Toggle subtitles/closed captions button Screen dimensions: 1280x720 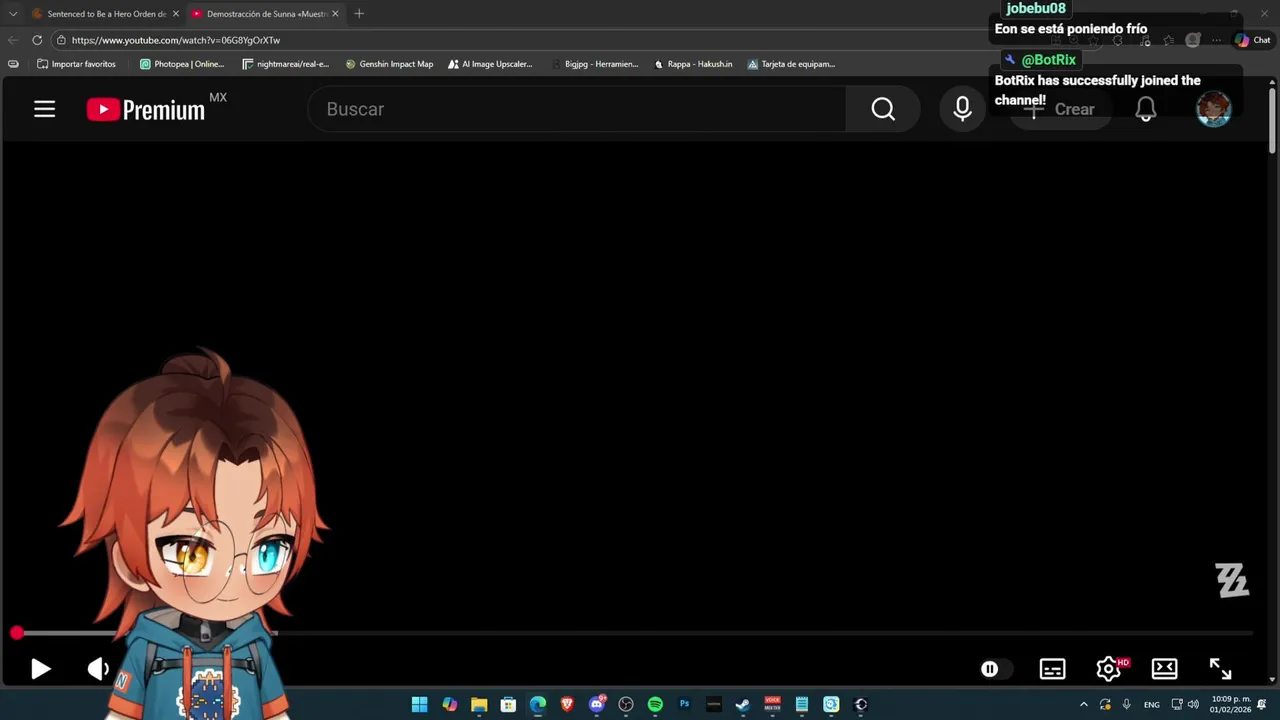click(1052, 669)
